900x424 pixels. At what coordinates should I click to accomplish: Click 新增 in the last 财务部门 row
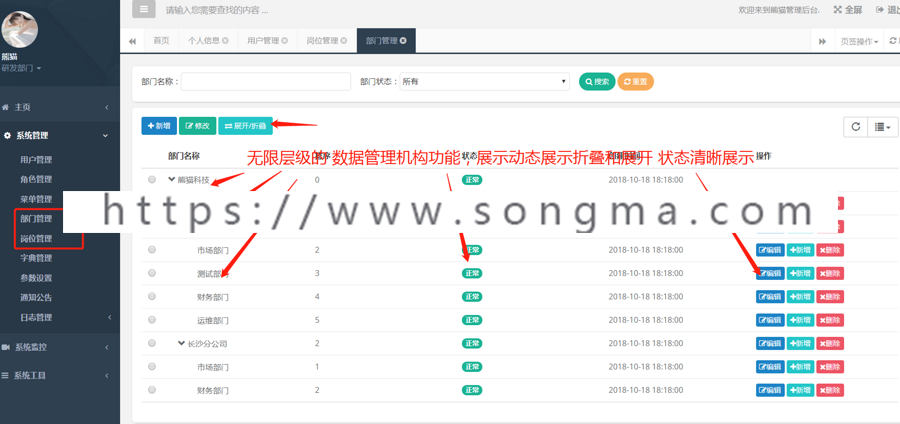click(x=800, y=390)
